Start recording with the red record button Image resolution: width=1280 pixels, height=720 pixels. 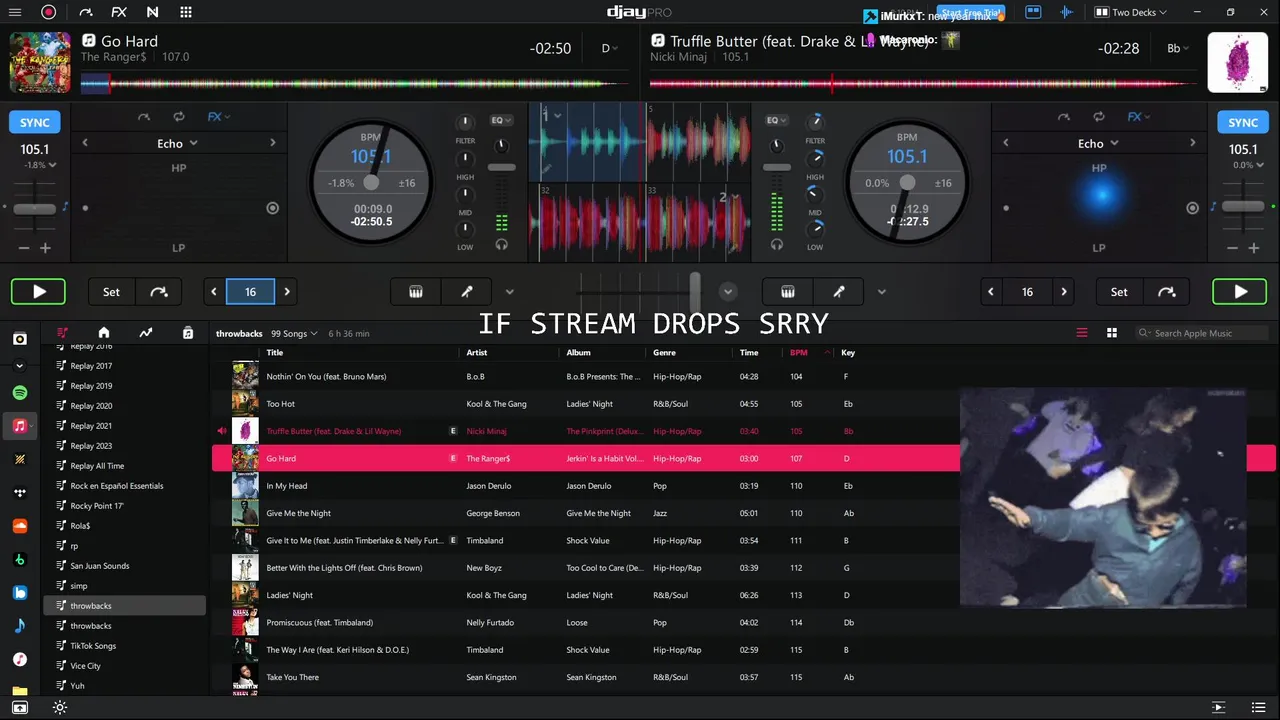(48, 12)
